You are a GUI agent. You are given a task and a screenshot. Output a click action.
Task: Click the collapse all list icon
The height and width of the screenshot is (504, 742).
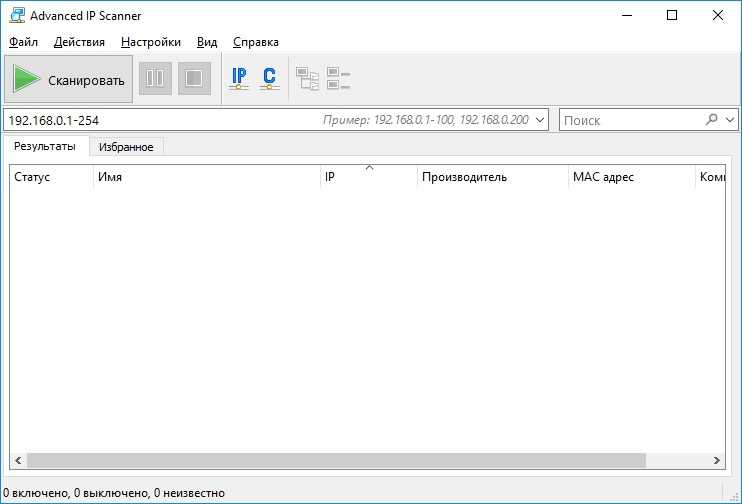(338, 79)
